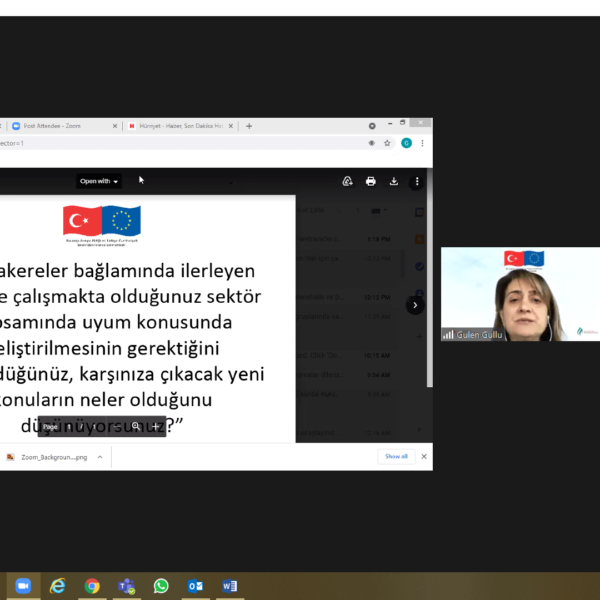Viewport: 600px width, 600px height.
Task: Open the Zoom_Backgroun...png download
Action: coord(48,457)
